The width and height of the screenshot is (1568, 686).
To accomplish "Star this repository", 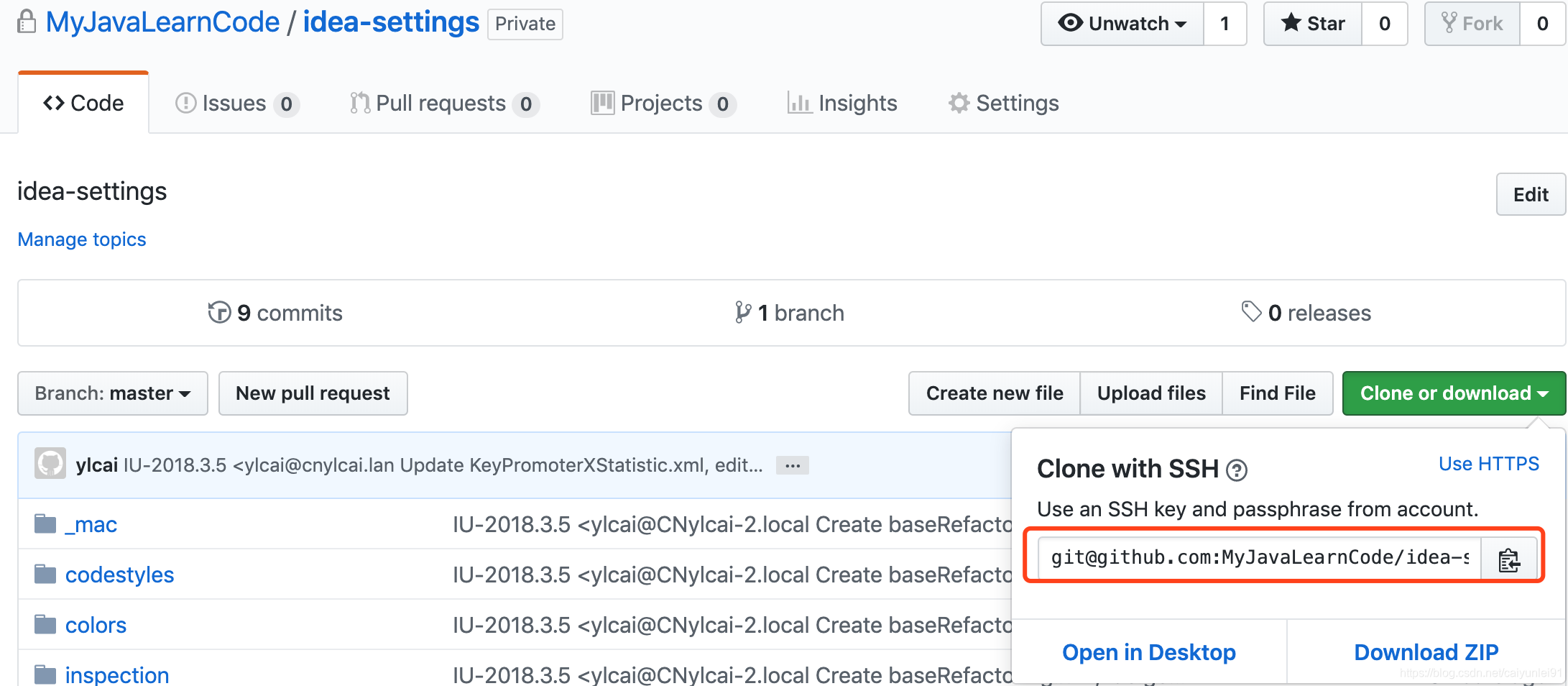I will 1313,24.
